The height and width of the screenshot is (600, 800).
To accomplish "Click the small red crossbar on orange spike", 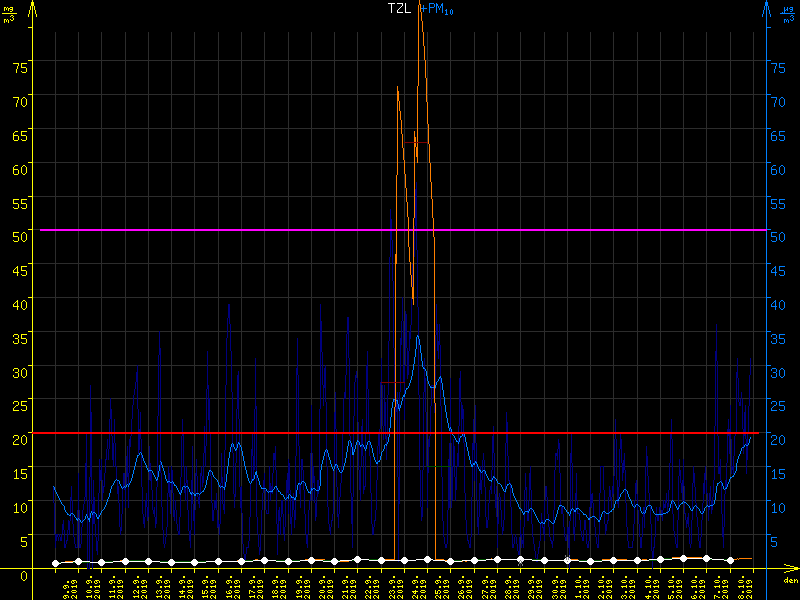I will [x=416, y=143].
